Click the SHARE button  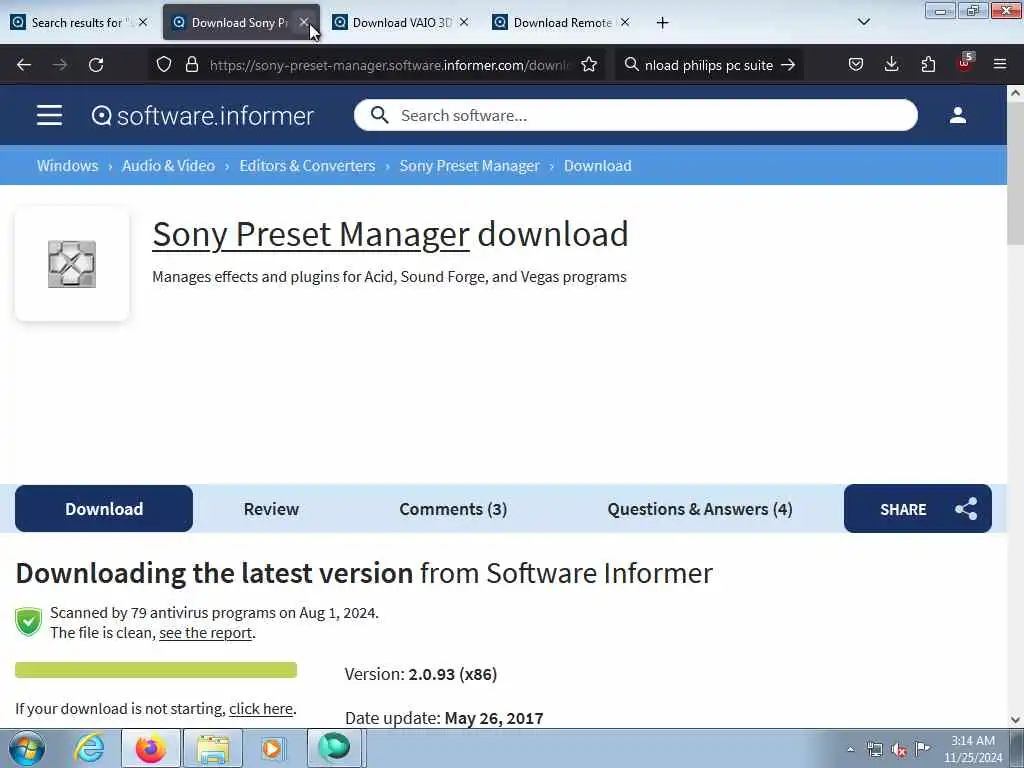click(918, 509)
